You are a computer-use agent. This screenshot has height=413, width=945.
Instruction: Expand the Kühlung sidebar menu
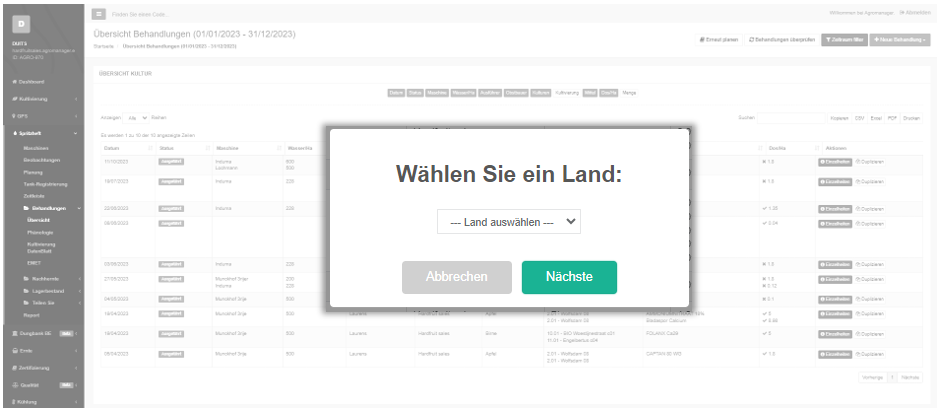click(x=42, y=402)
